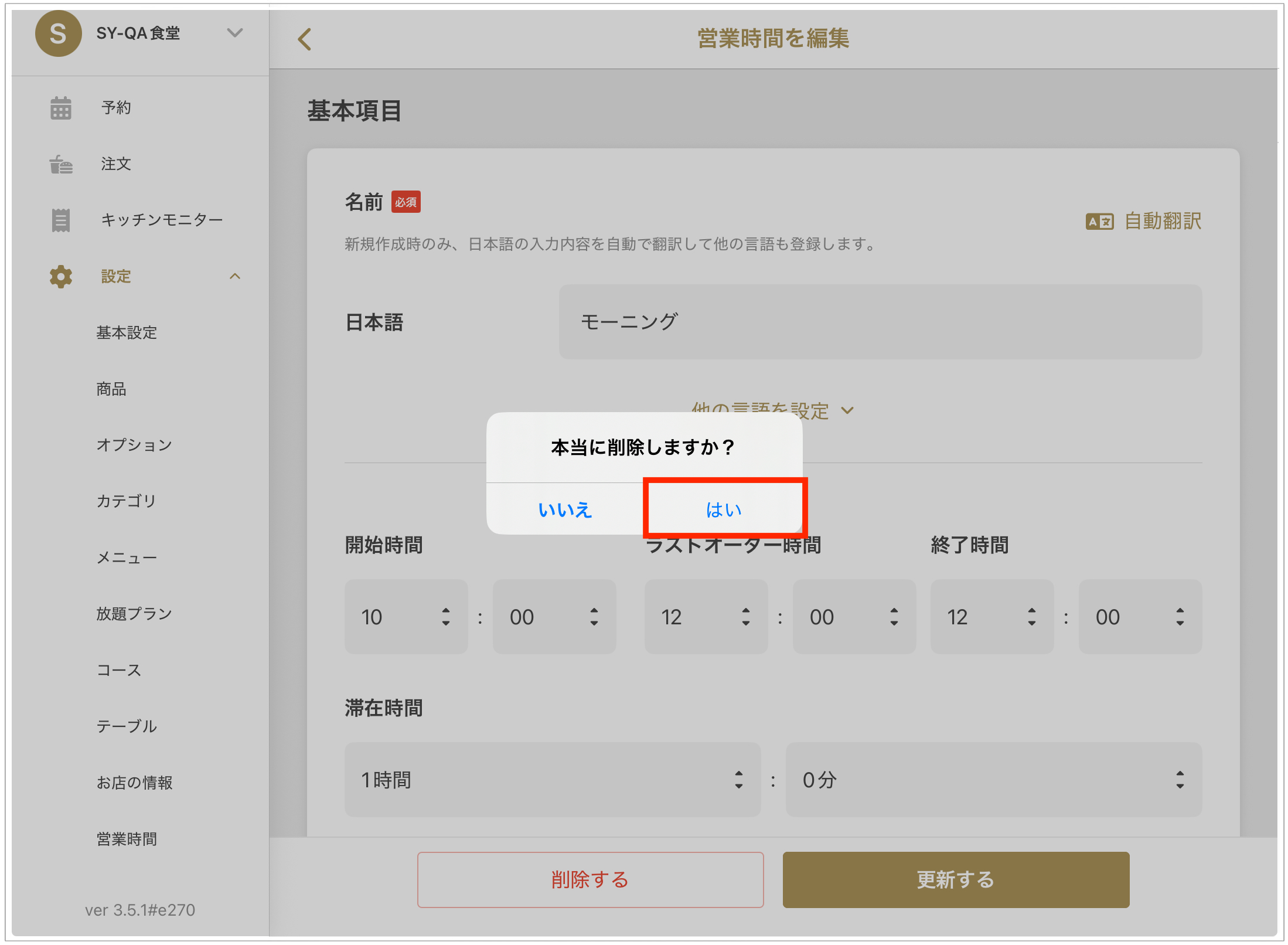Confirm deletion with はい
This screenshot has width=1288, height=945.
(724, 509)
